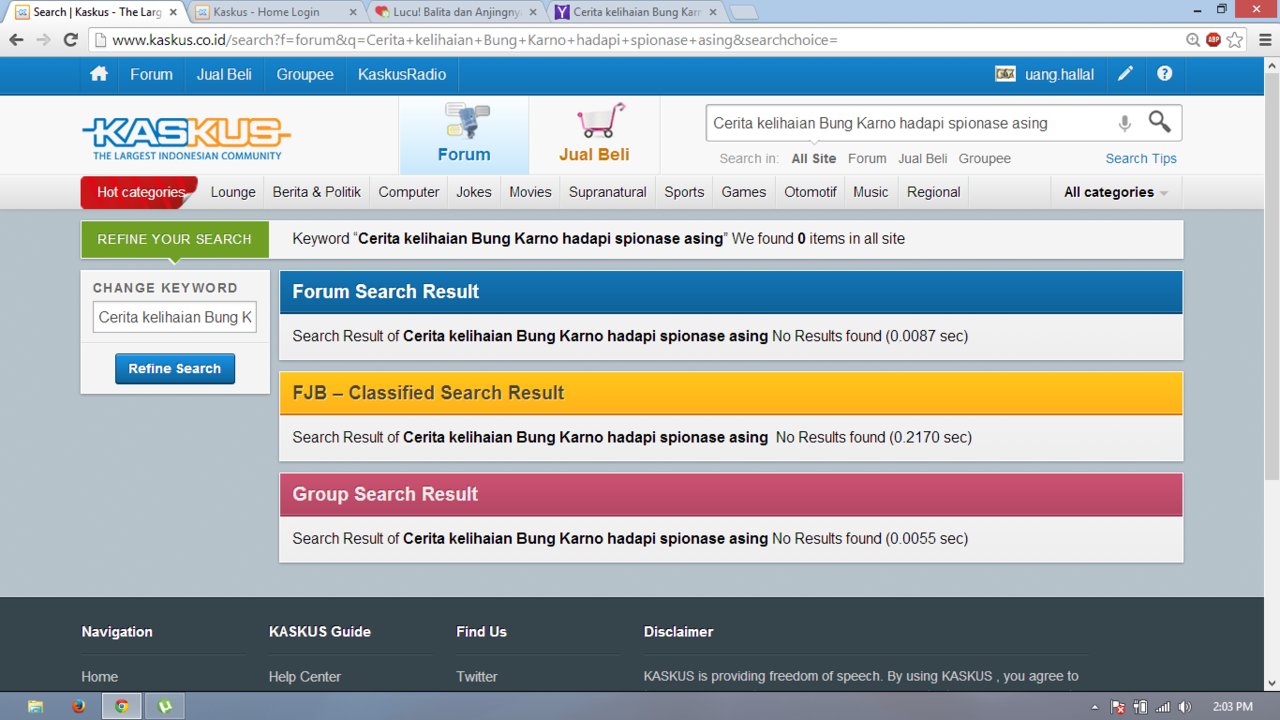
Task: Click uang.hallal username link
Action: pyautogui.click(x=1059, y=75)
